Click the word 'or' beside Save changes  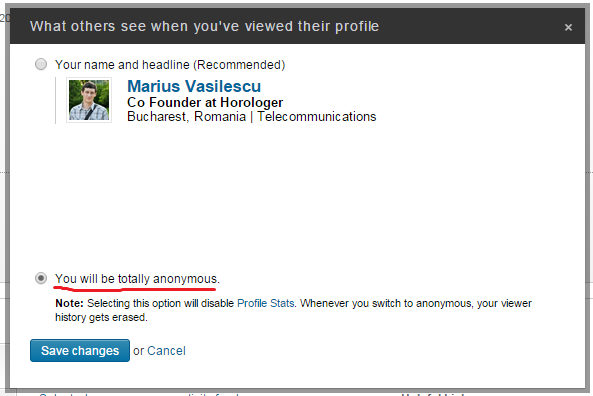point(138,351)
